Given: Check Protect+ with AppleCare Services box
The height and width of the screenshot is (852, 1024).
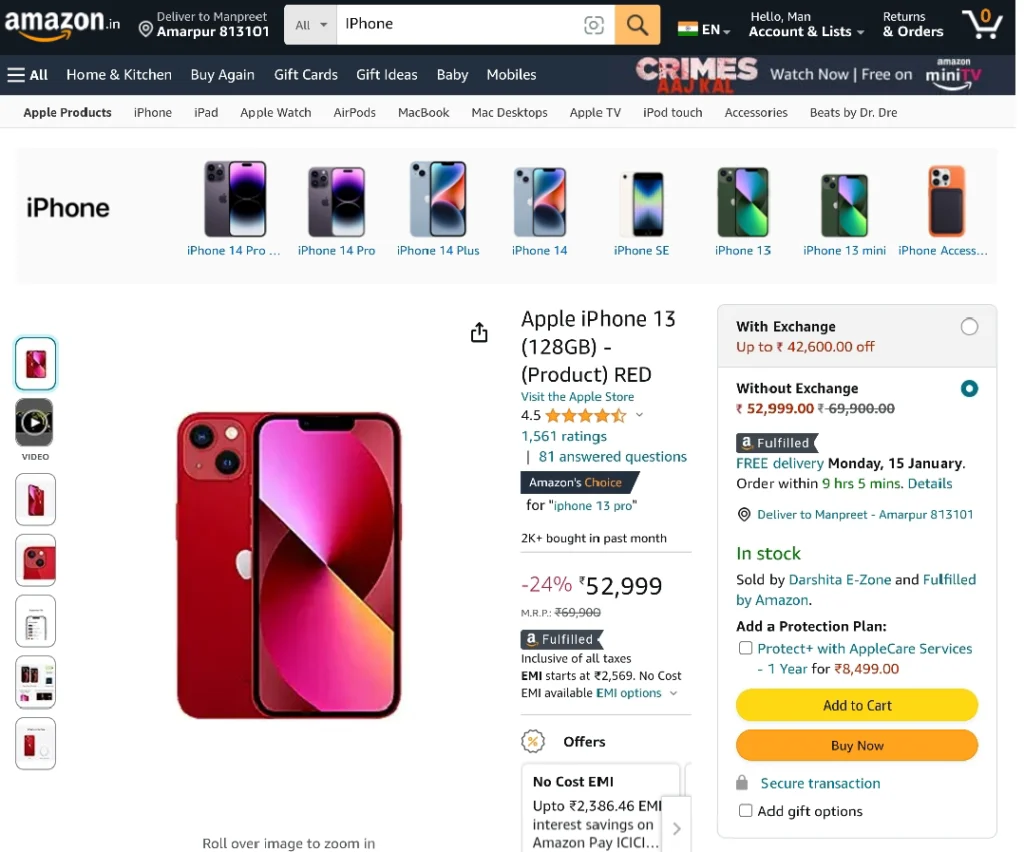Looking at the screenshot, I should point(744,648).
